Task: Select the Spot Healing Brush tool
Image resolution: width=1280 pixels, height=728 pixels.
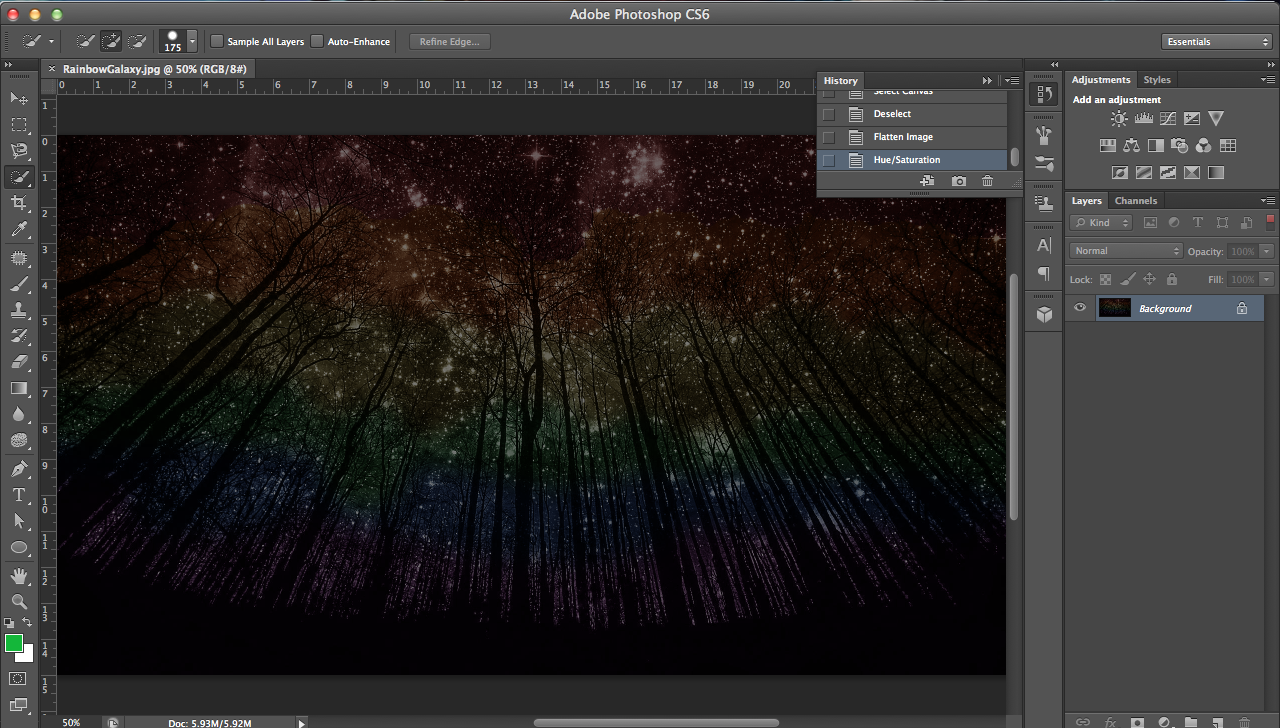Action: [x=19, y=259]
